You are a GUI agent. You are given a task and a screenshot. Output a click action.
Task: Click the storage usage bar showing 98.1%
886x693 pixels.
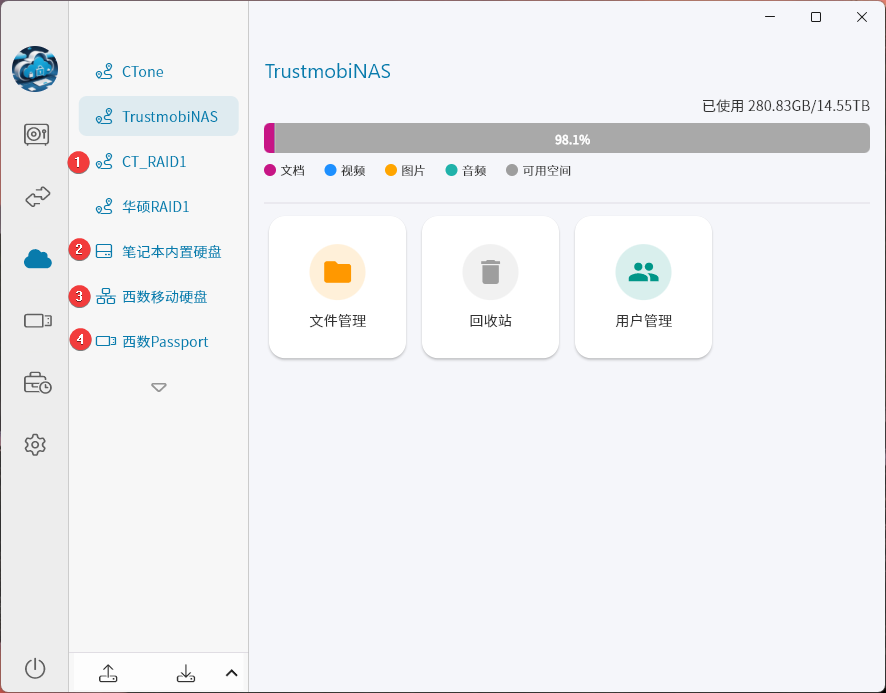click(566, 139)
